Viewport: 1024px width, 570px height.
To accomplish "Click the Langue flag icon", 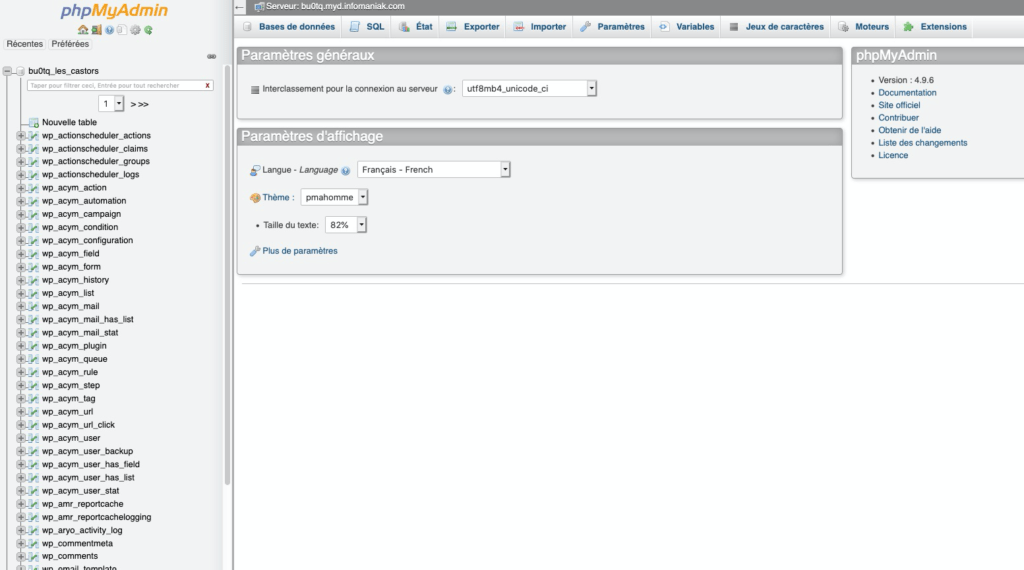I will click(255, 170).
